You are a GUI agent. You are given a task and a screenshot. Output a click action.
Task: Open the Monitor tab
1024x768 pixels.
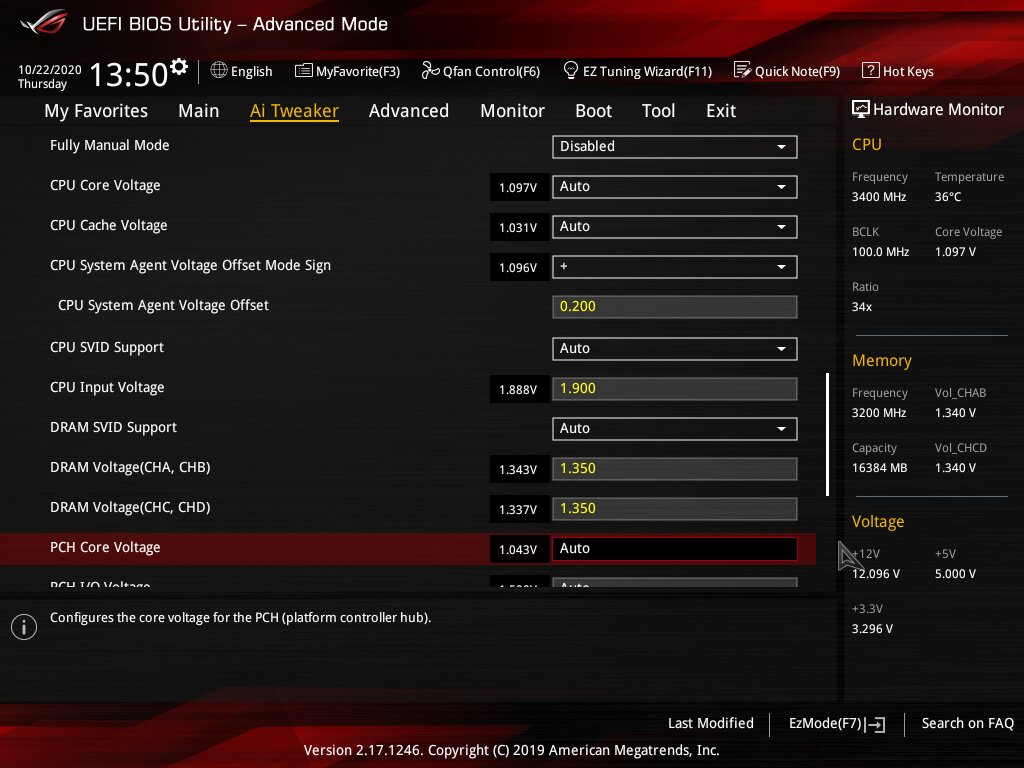(x=512, y=110)
